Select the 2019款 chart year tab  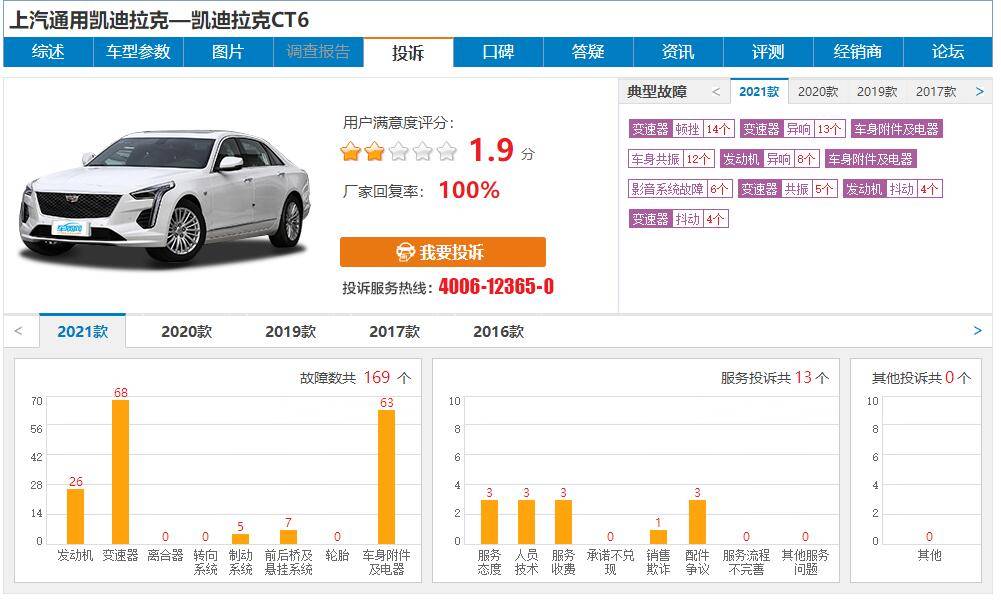tap(290, 331)
